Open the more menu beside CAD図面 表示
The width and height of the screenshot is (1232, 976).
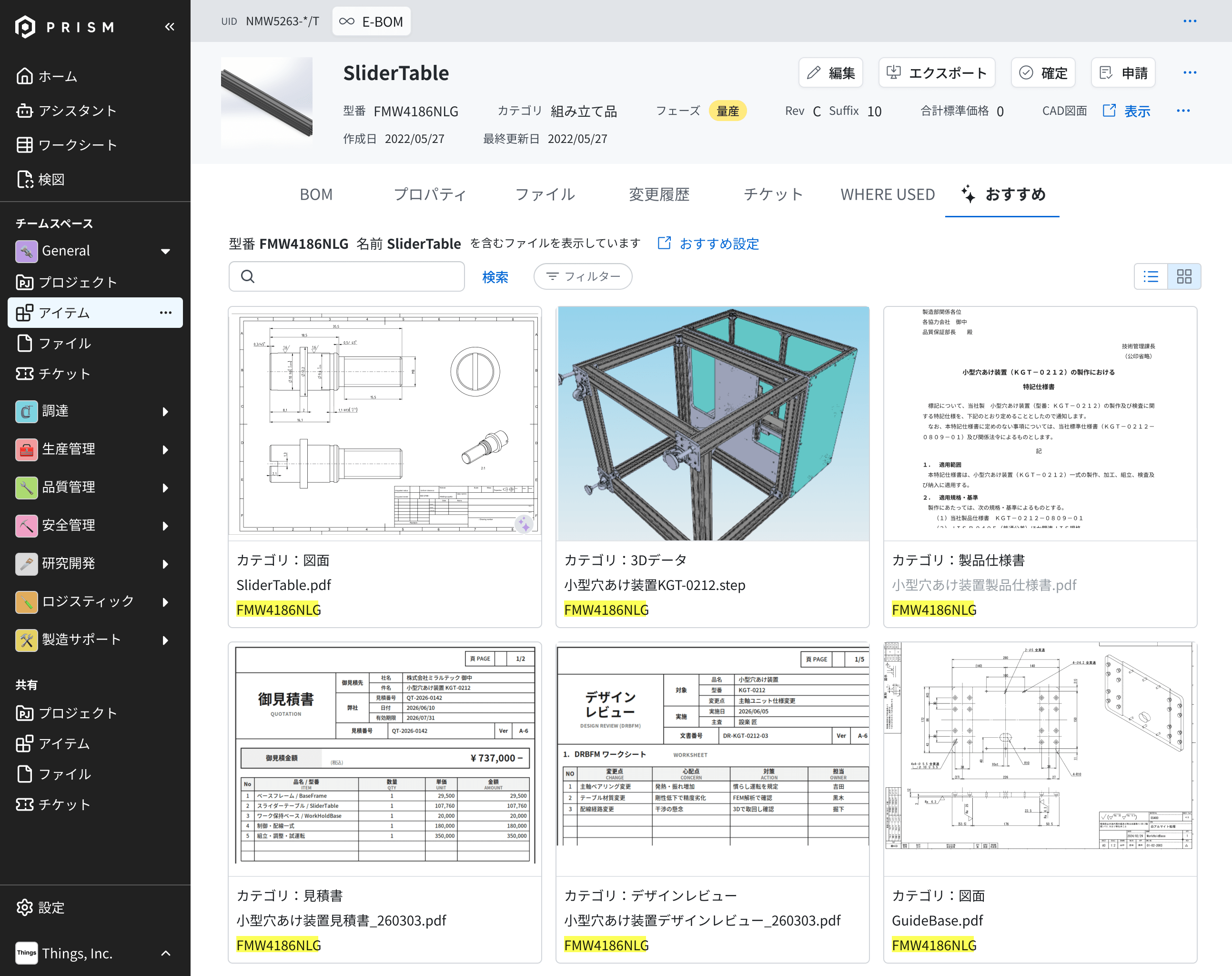[x=1183, y=111]
